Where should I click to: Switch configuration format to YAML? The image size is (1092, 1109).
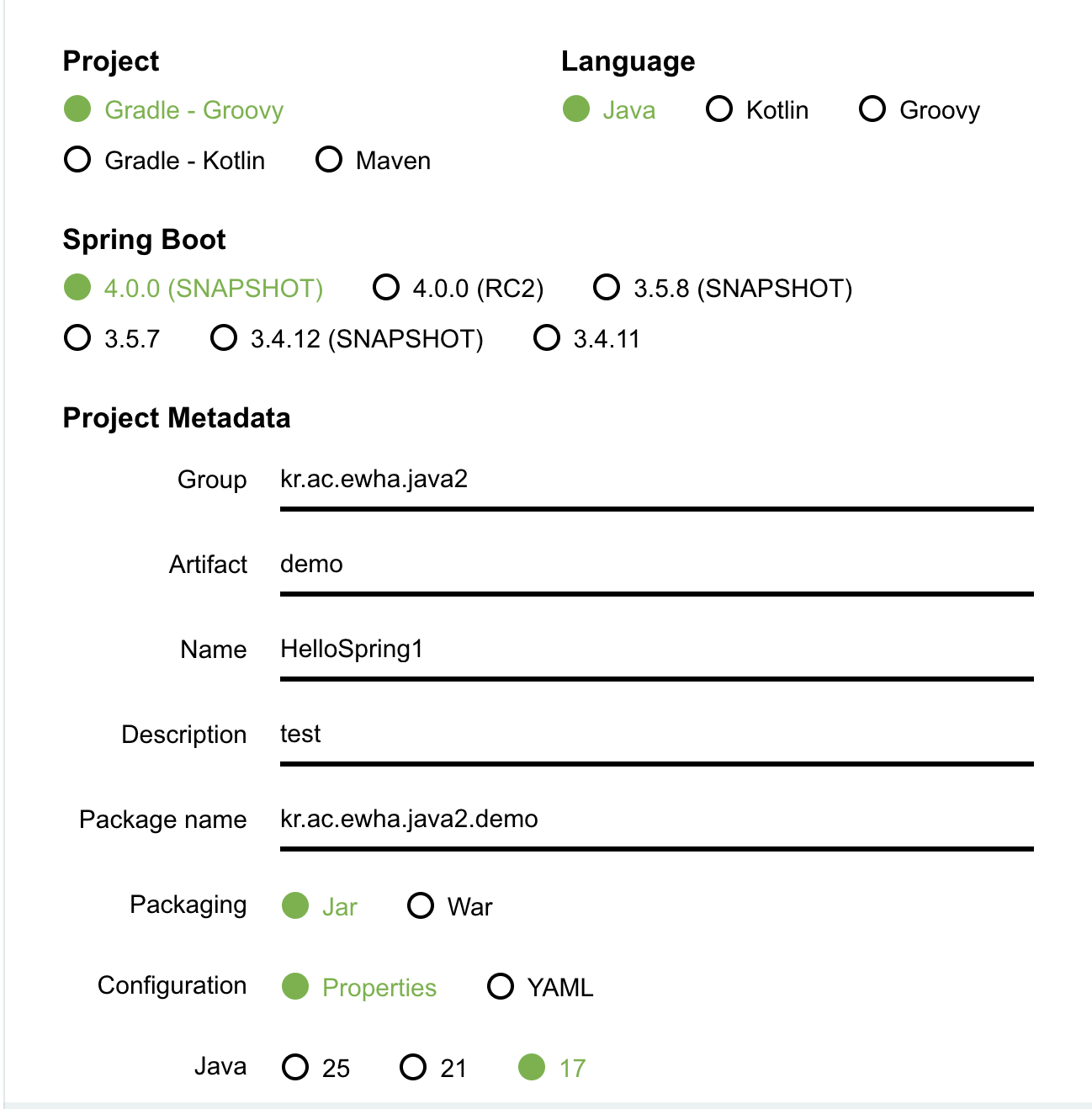501,986
